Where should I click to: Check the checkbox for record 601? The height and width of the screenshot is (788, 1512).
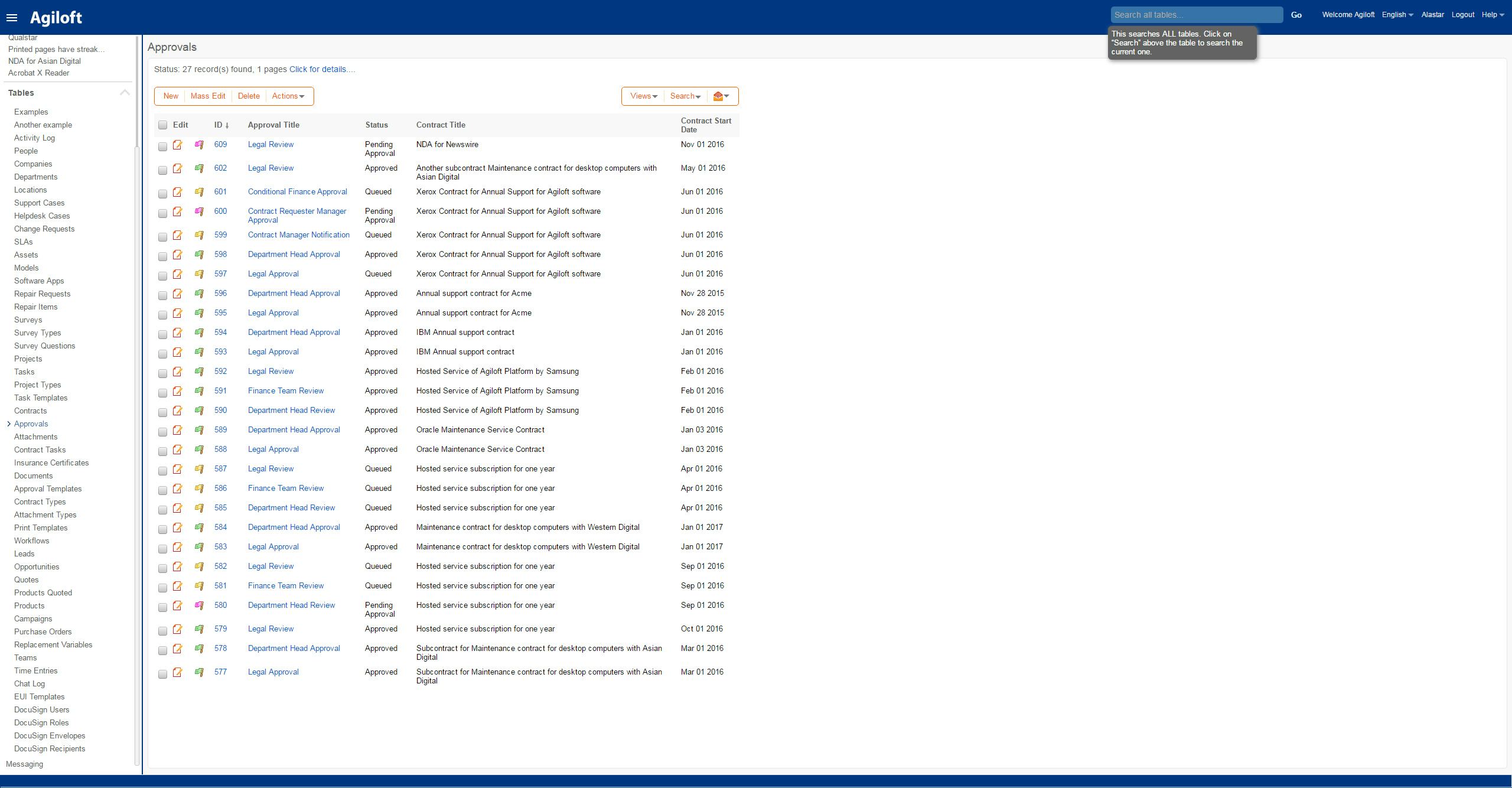[x=162, y=193]
